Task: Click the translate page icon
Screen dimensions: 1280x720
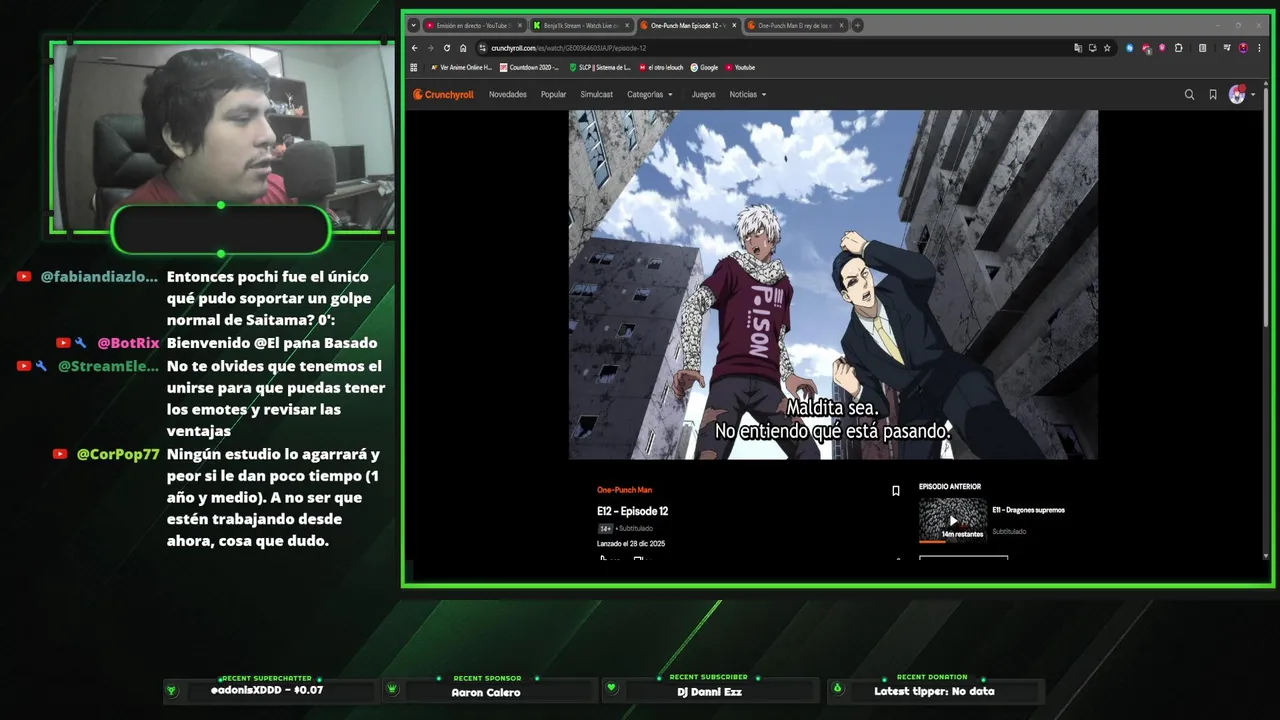Action: click(1078, 48)
